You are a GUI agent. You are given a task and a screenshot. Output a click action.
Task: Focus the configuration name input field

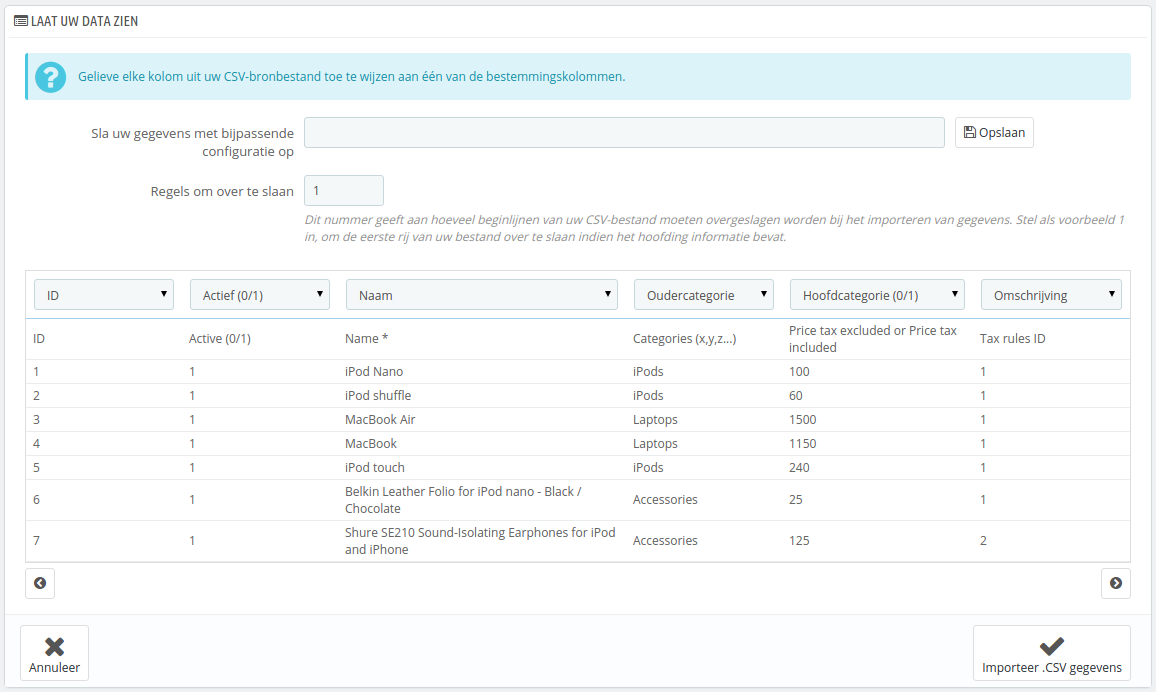(624, 133)
